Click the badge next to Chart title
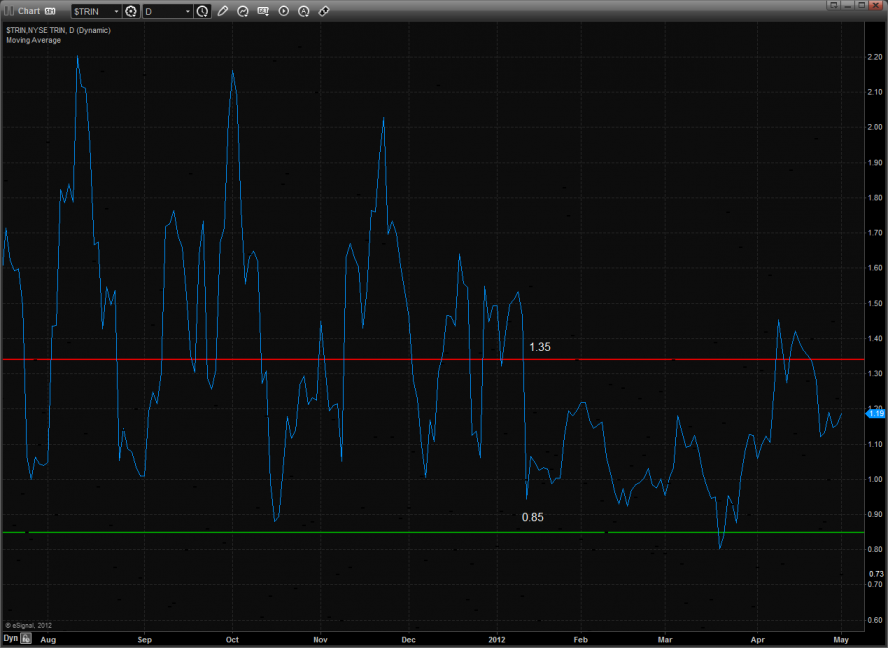 (x=50, y=11)
